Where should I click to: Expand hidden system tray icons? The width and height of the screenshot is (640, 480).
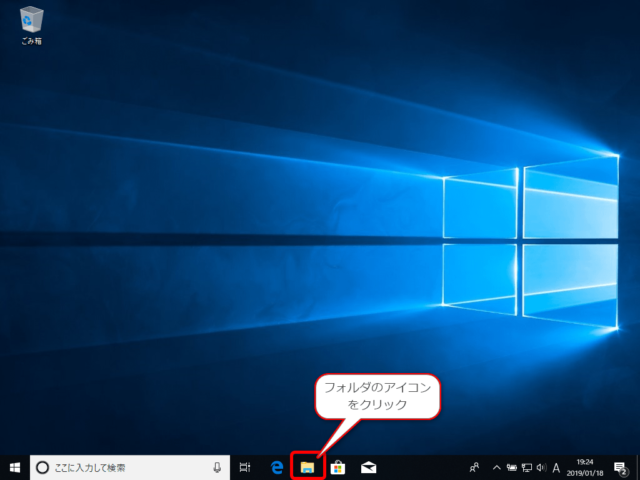(x=496, y=468)
